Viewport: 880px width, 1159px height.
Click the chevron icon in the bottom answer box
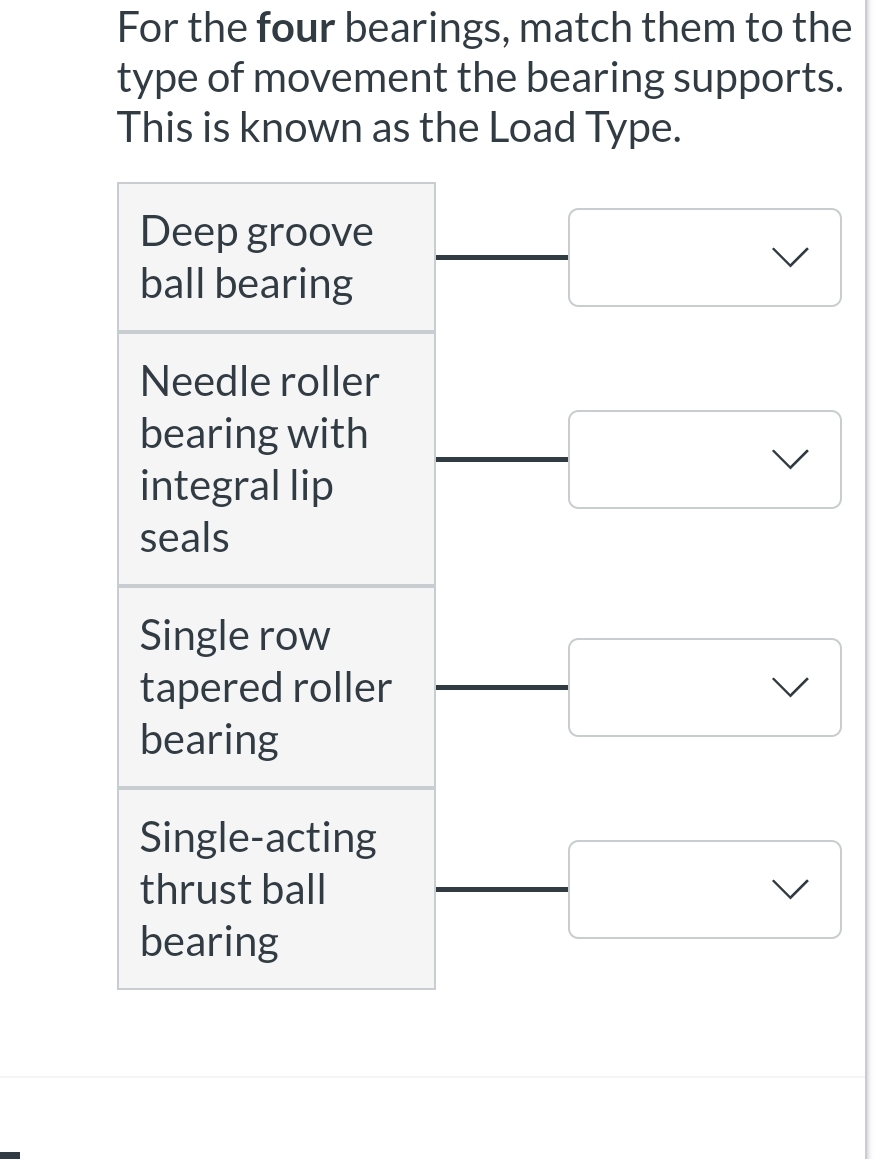point(789,889)
